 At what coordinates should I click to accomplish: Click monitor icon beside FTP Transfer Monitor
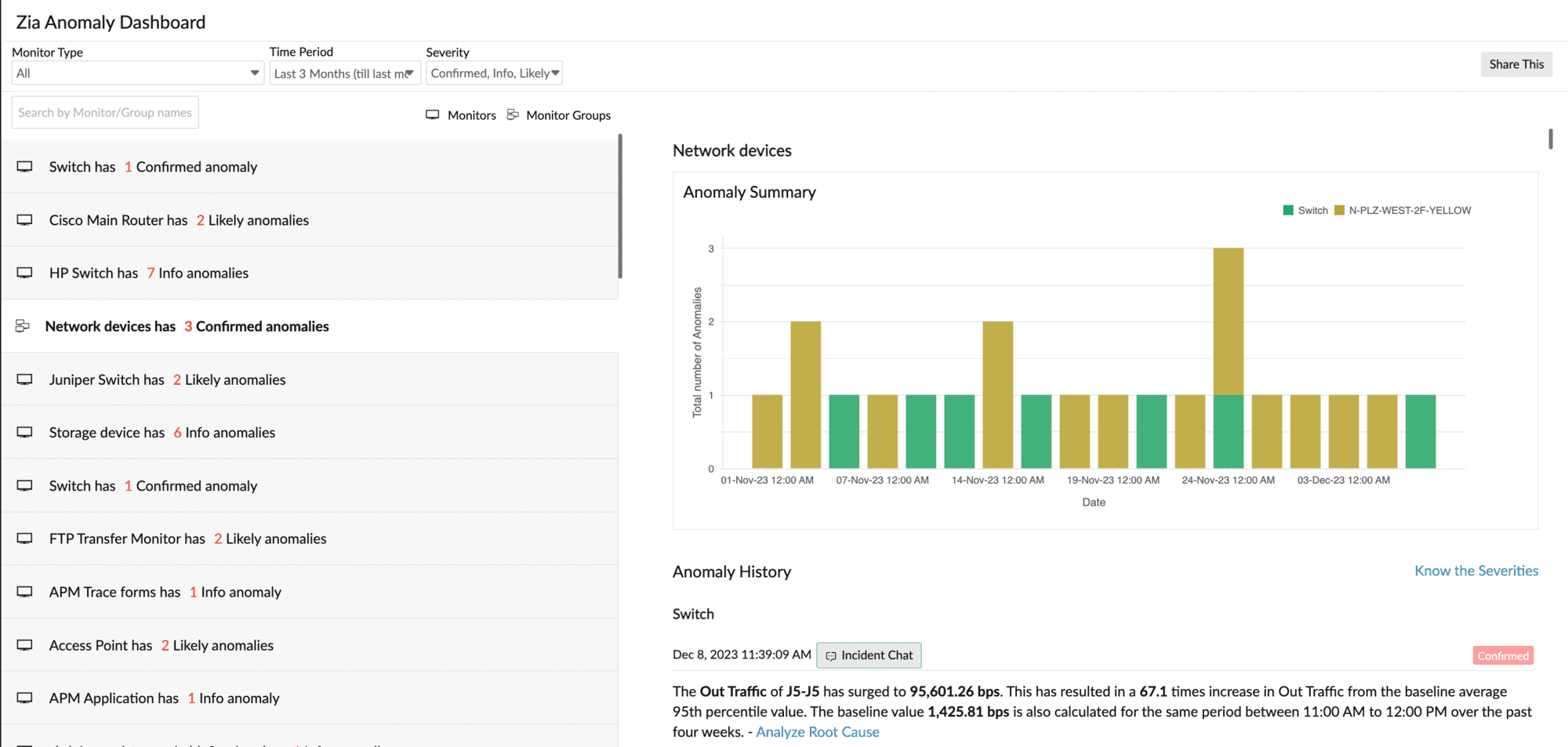(25, 538)
